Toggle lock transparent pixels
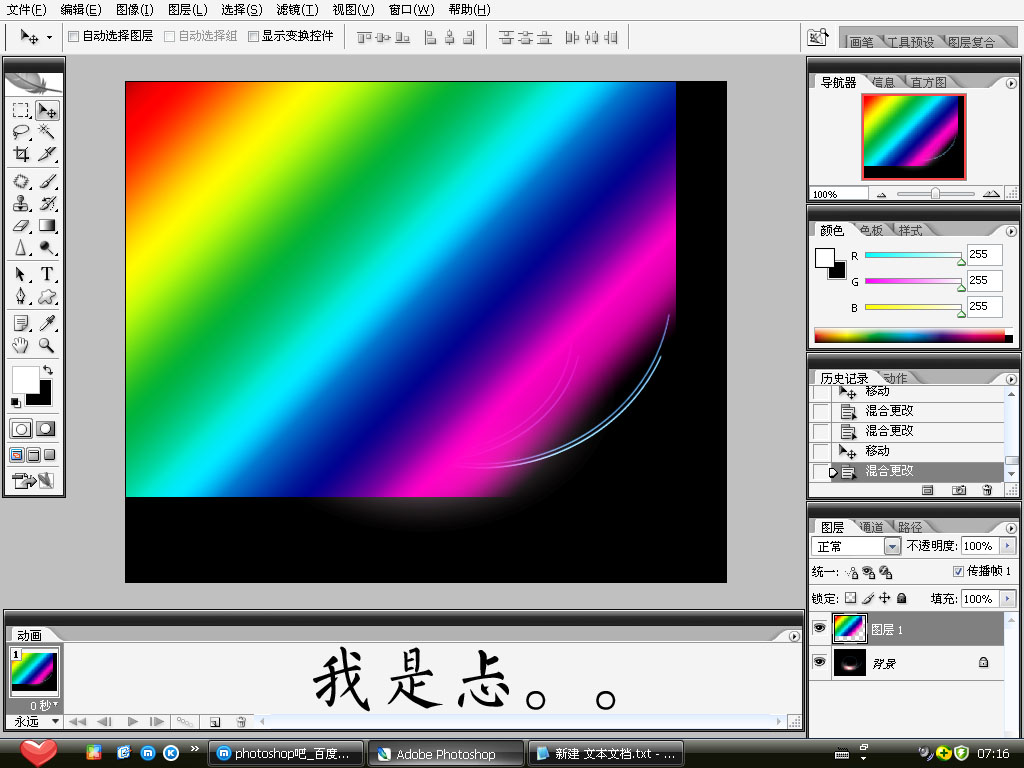Screen dimensions: 1024x768 tap(850, 598)
